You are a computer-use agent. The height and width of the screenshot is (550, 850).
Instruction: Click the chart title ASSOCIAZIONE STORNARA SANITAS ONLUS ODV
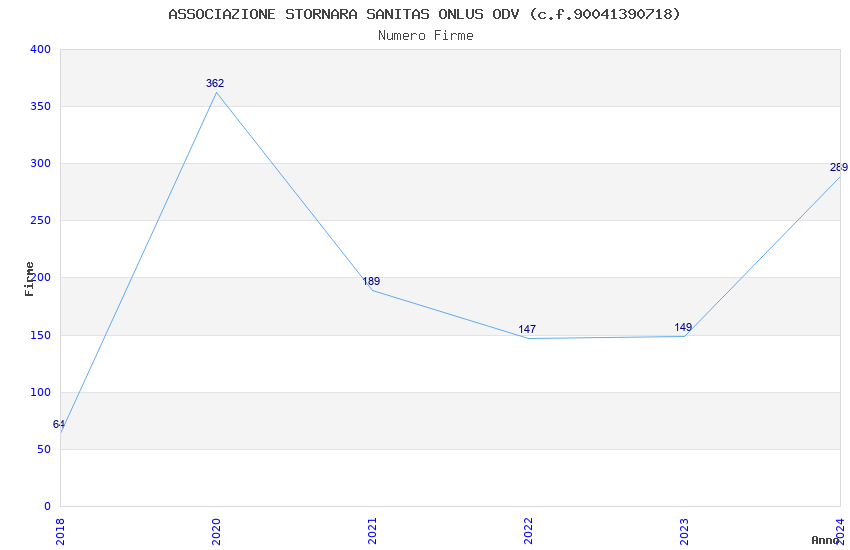point(424,14)
